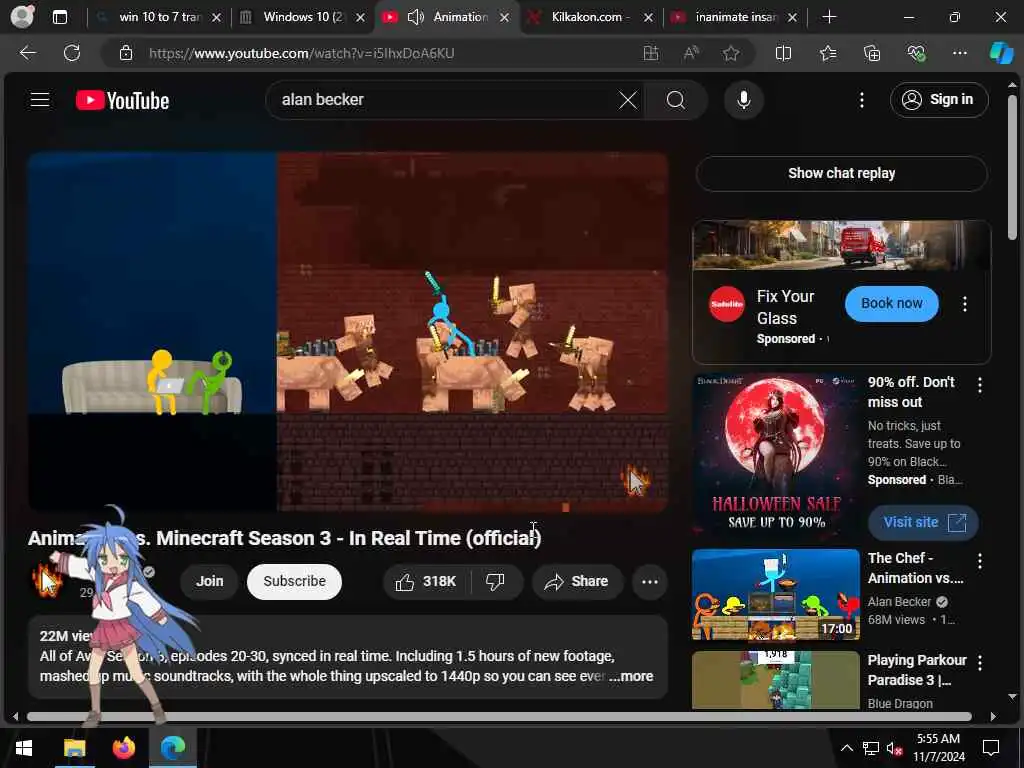Start voice search with the microphone
The image size is (1024, 768).
tap(743, 100)
